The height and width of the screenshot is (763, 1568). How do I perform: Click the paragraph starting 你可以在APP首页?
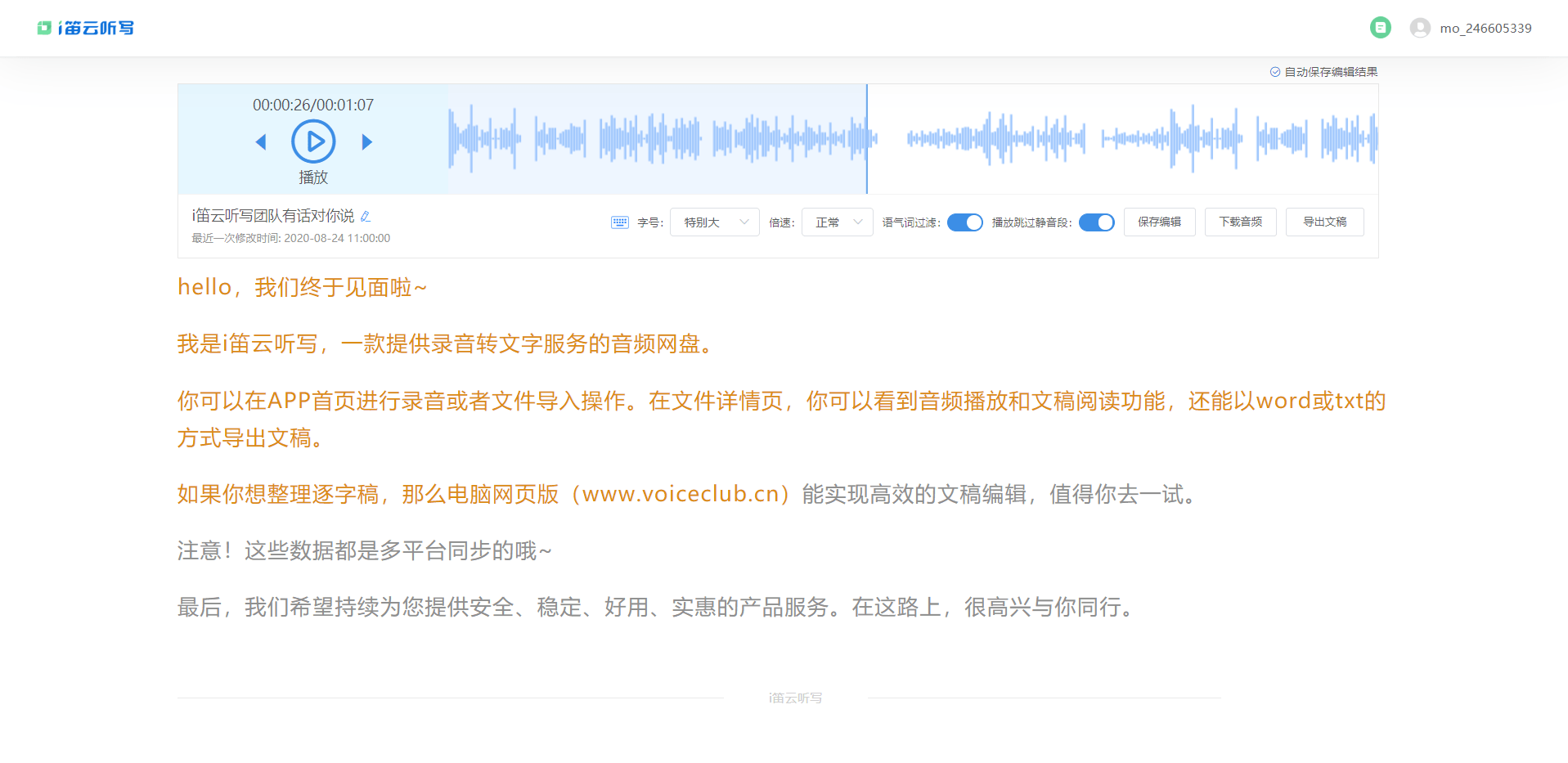point(781,419)
